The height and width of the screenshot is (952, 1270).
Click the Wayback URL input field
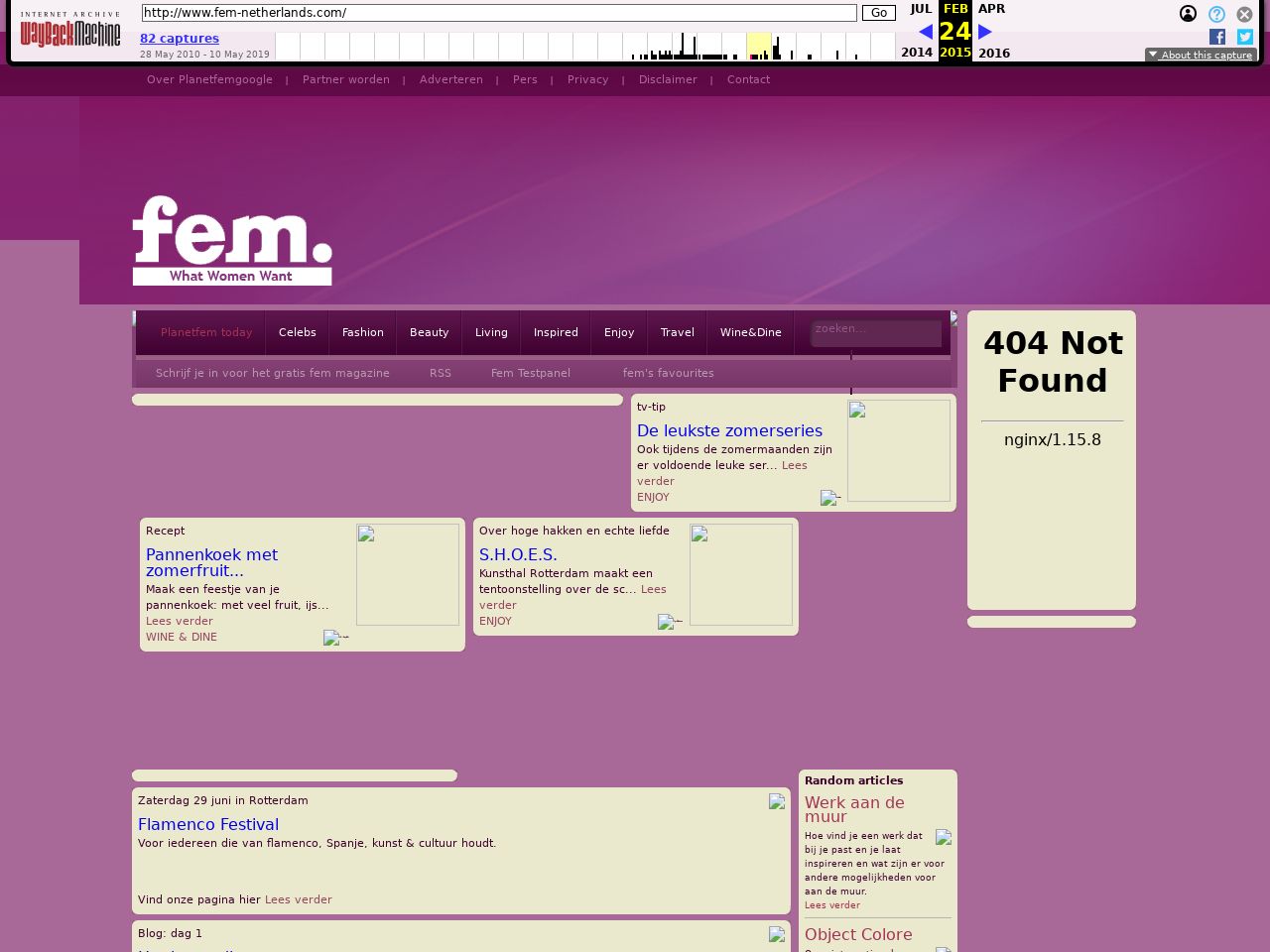(499, 13)
